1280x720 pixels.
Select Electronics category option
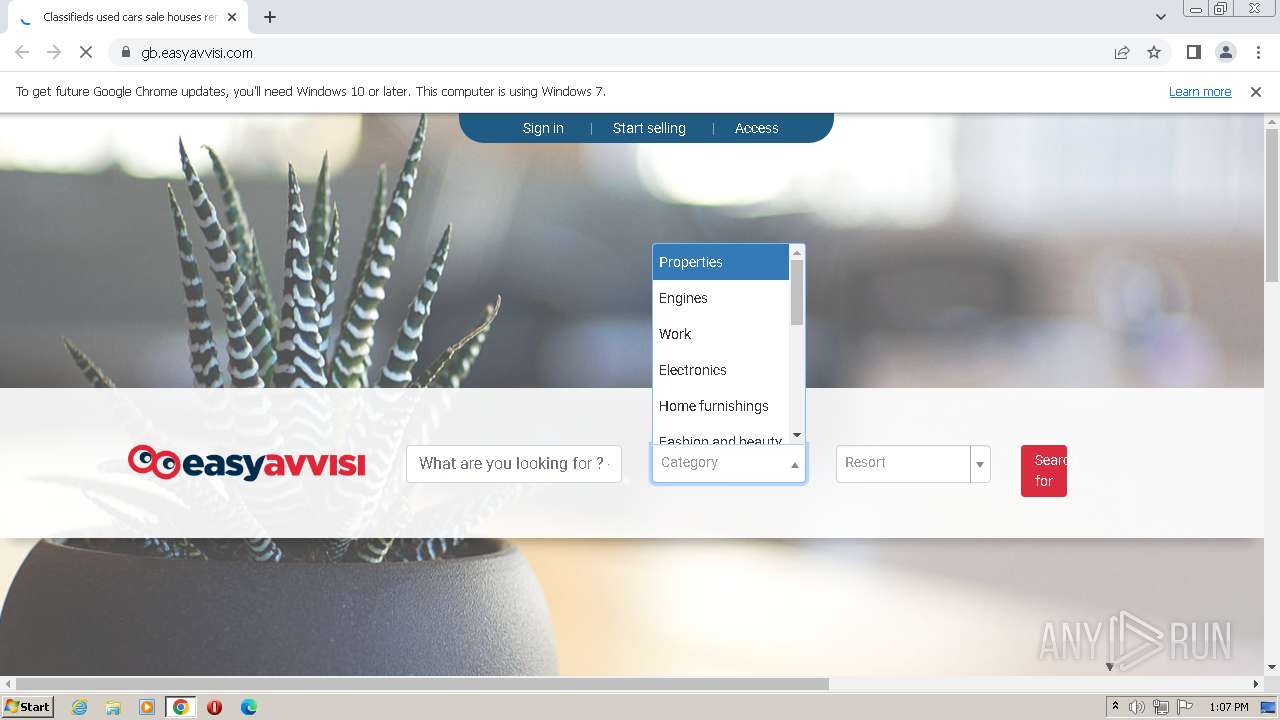point(721,370)
